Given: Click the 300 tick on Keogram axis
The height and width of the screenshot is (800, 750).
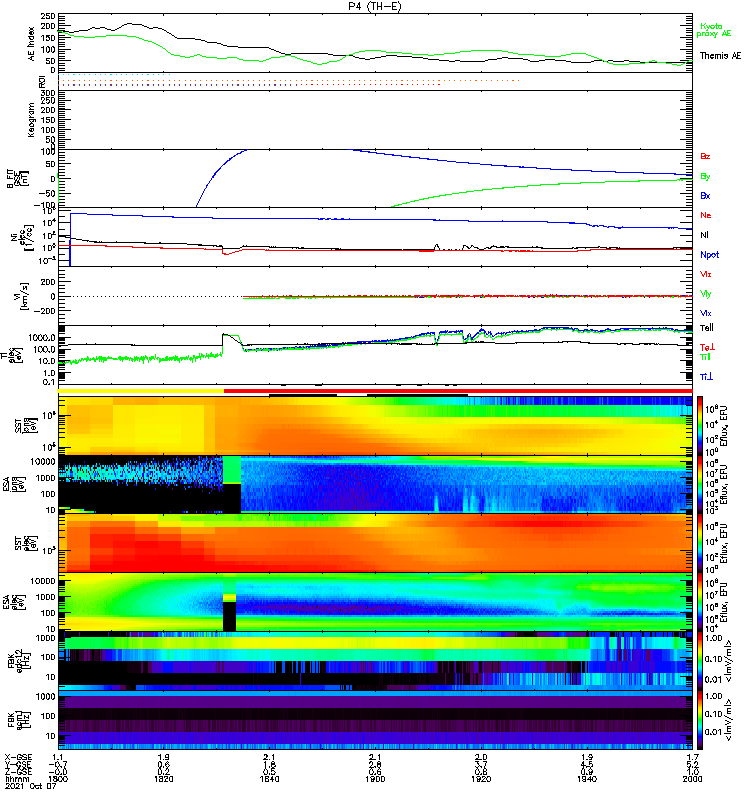Looking at the screenshot, I should click(x=49, y=93).
